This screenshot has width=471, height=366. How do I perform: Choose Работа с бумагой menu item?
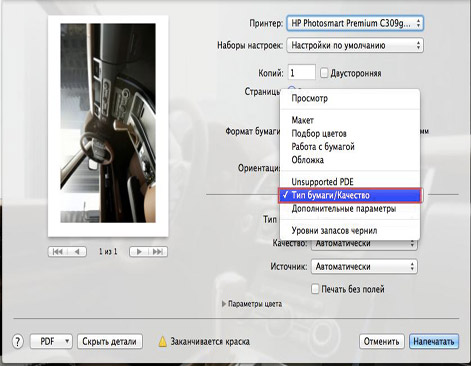point(350,147)
